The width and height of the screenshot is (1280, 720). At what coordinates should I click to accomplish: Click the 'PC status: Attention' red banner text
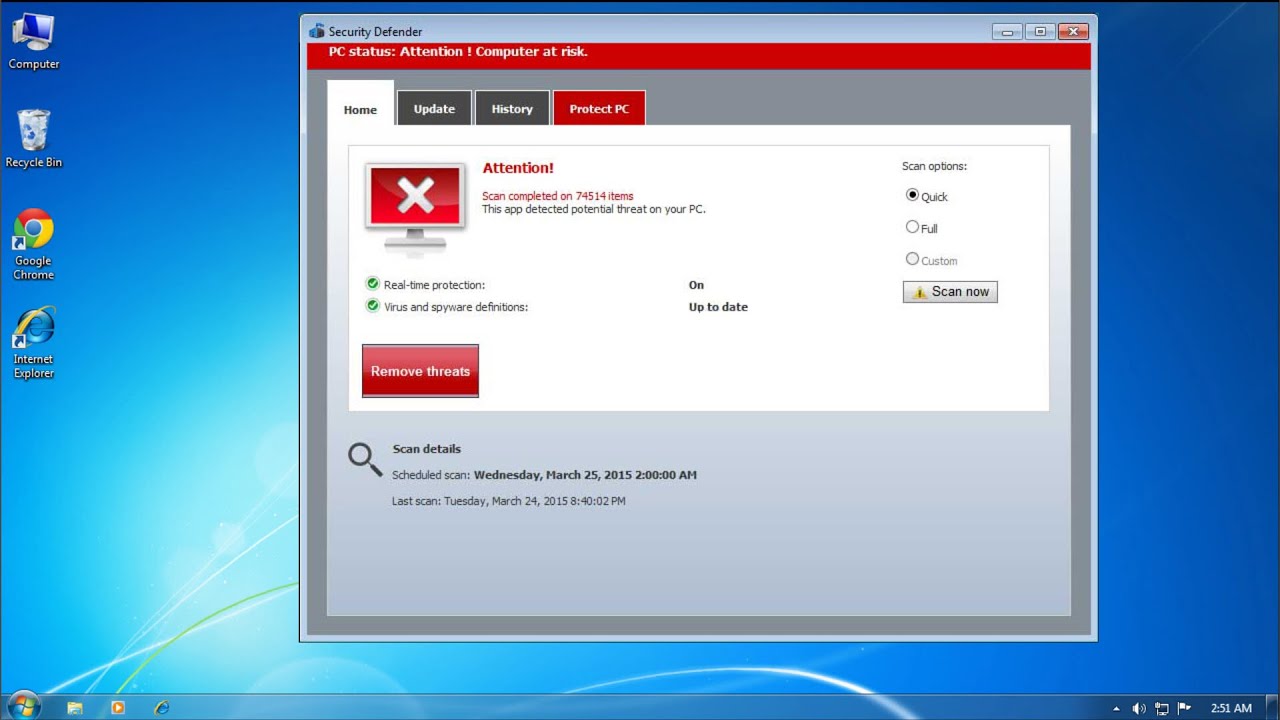(x=458, y=52)
